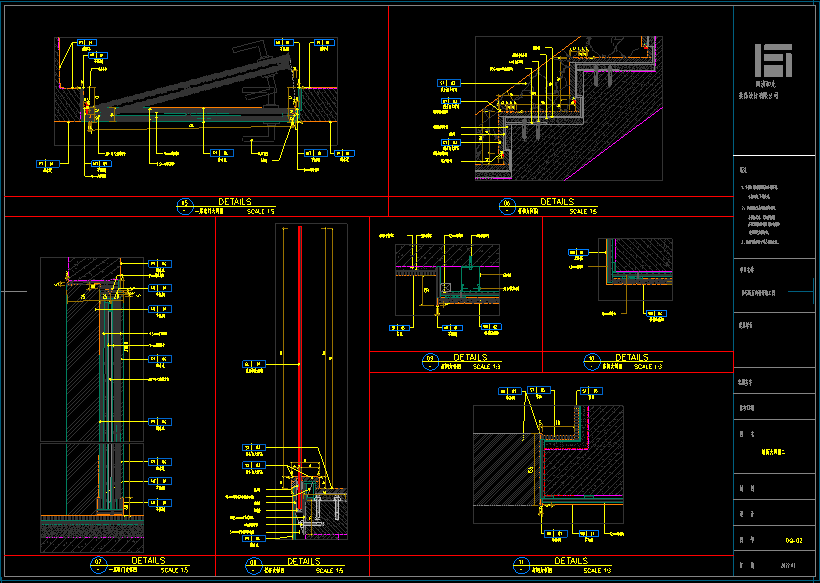Select the SCALE 1:5 text under detail 06

582,212
